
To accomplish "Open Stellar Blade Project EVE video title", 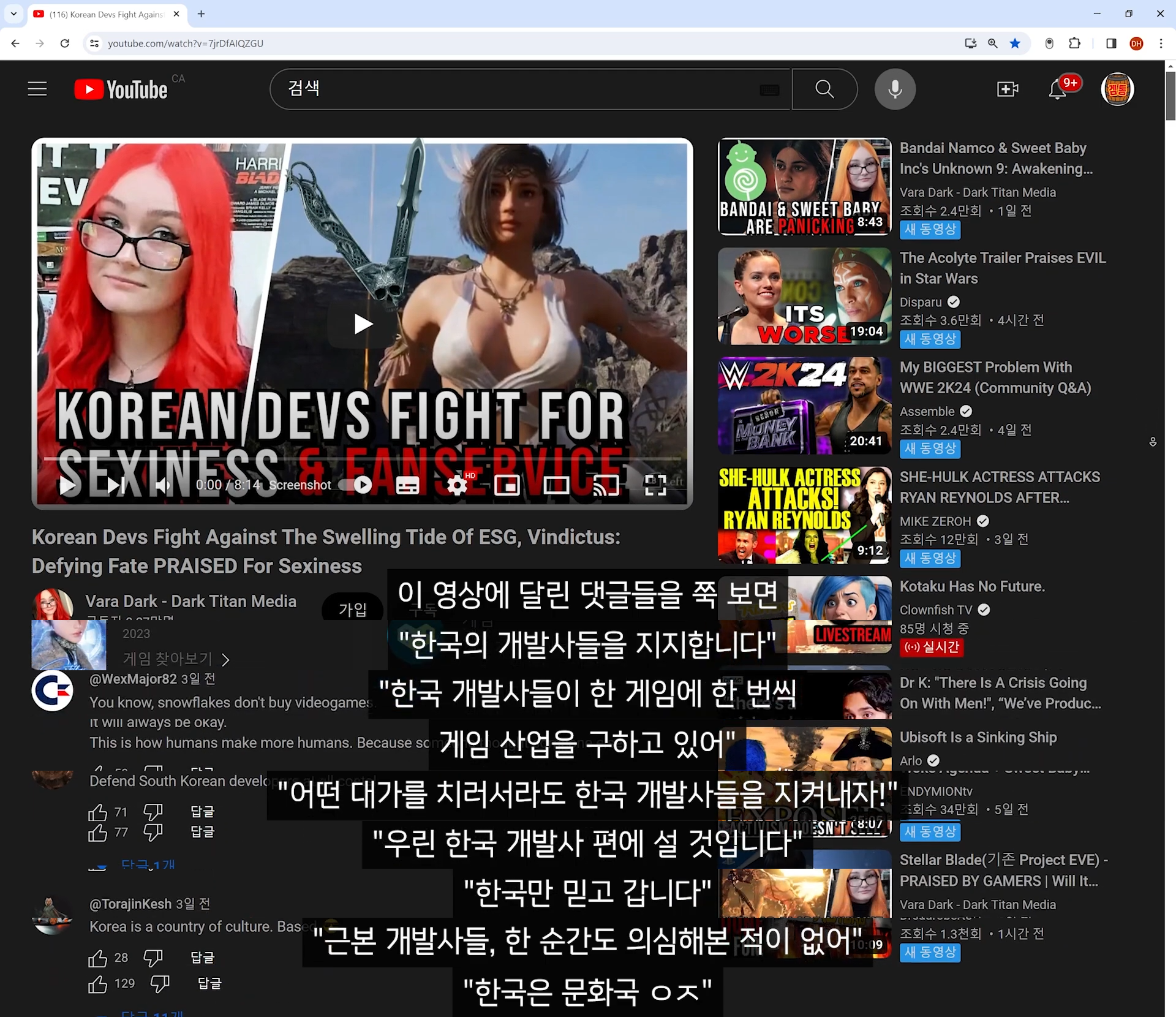I will pyautogui.click(x=1003, y=870).
